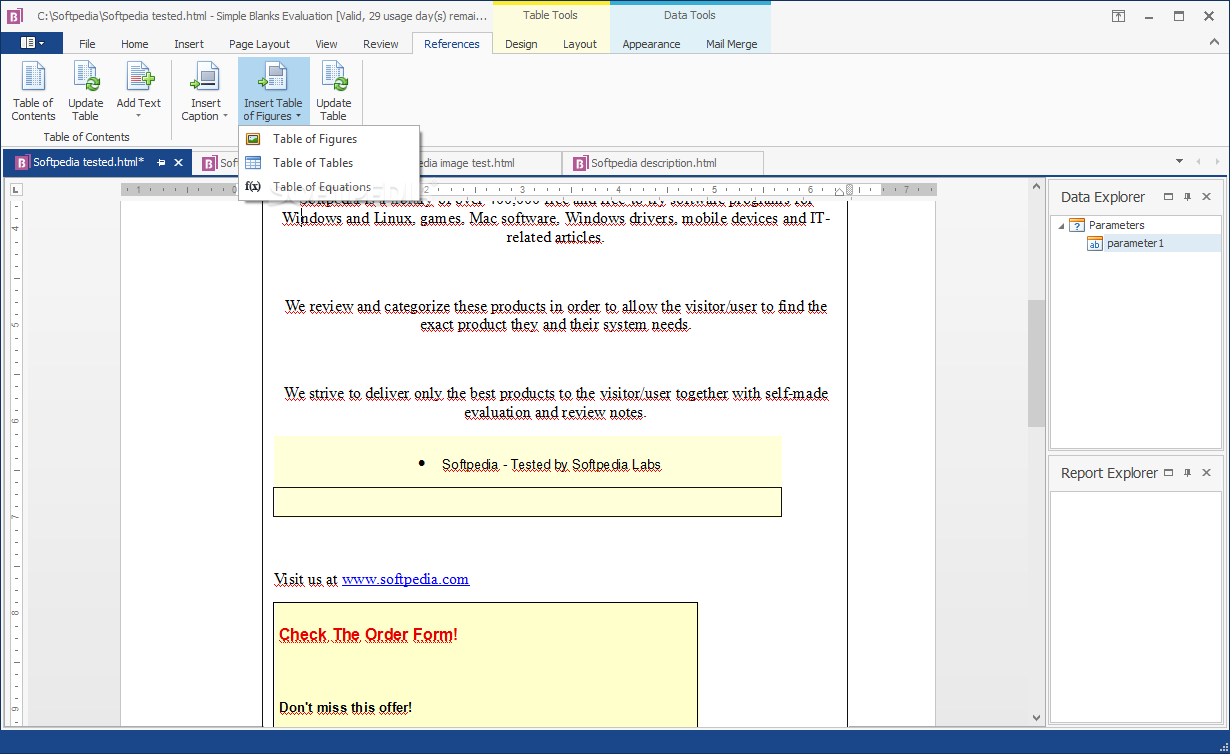Click Update Table in Table of Contents group
Screen dimensions: 1230x754
pos(86,92)
